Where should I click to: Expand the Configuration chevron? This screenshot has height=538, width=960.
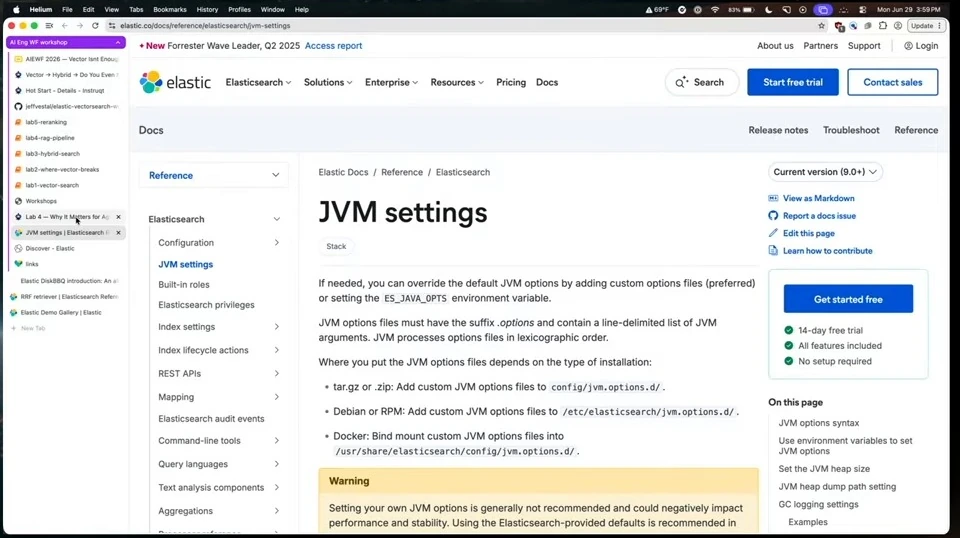[277, 242]
